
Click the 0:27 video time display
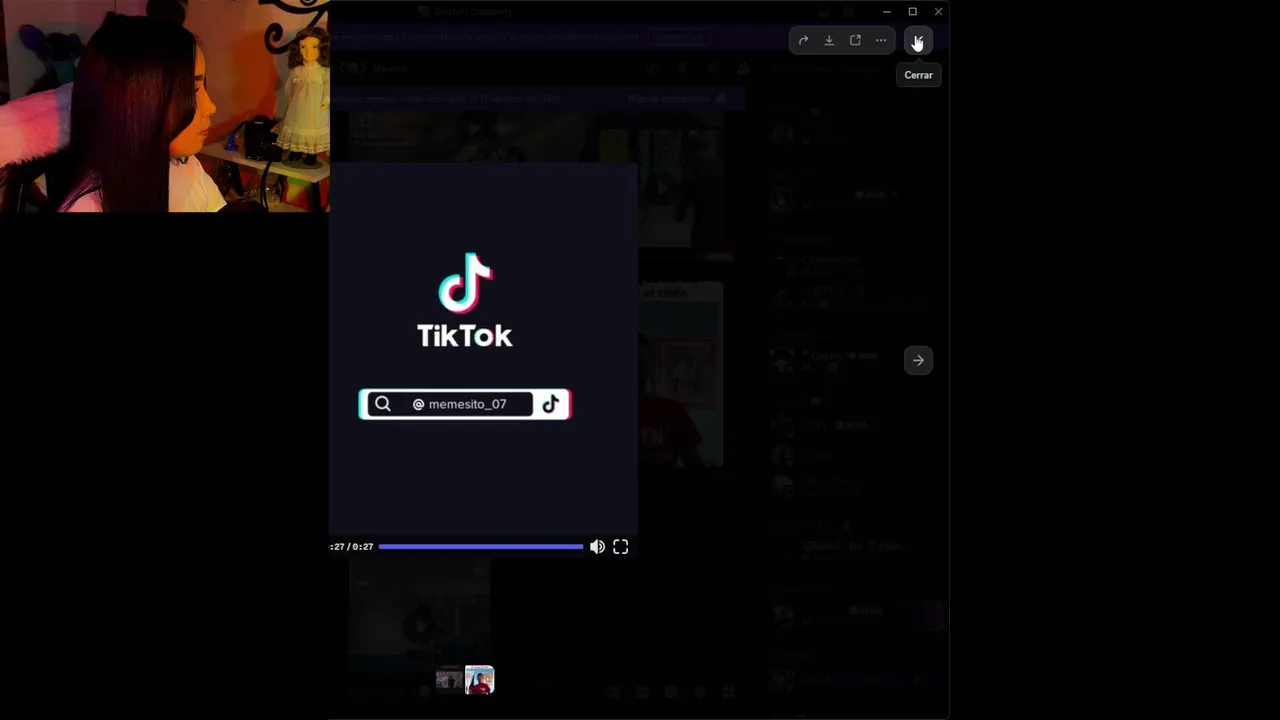click(352, 547)
